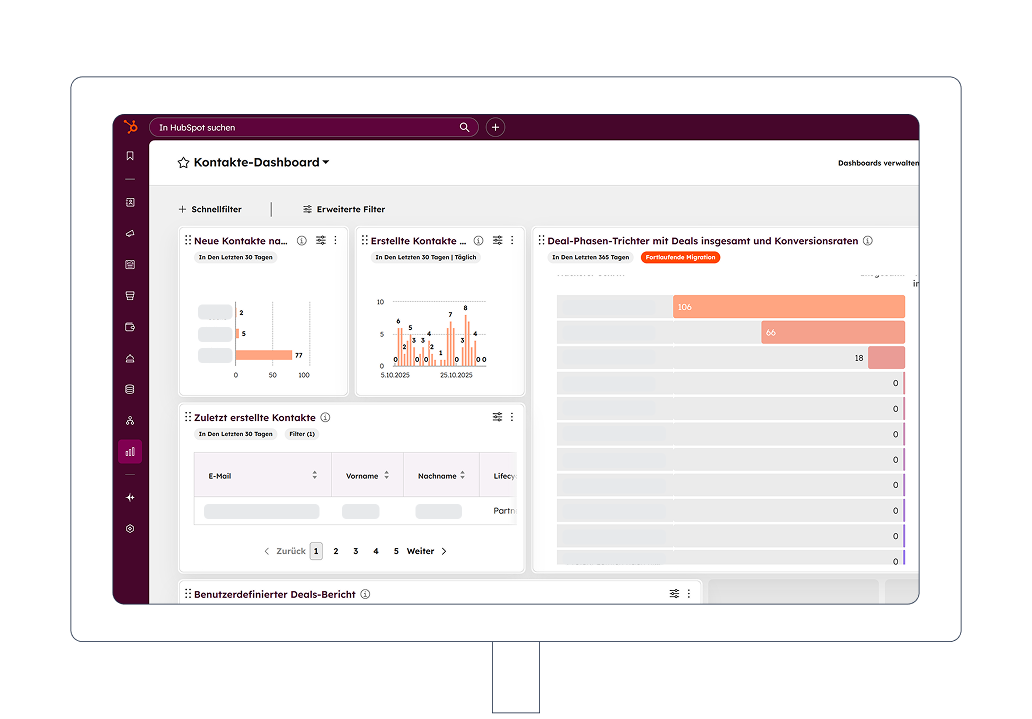1032x719 pixels.
Task: Sort table by E-Mail column
Action: (314, 476)
